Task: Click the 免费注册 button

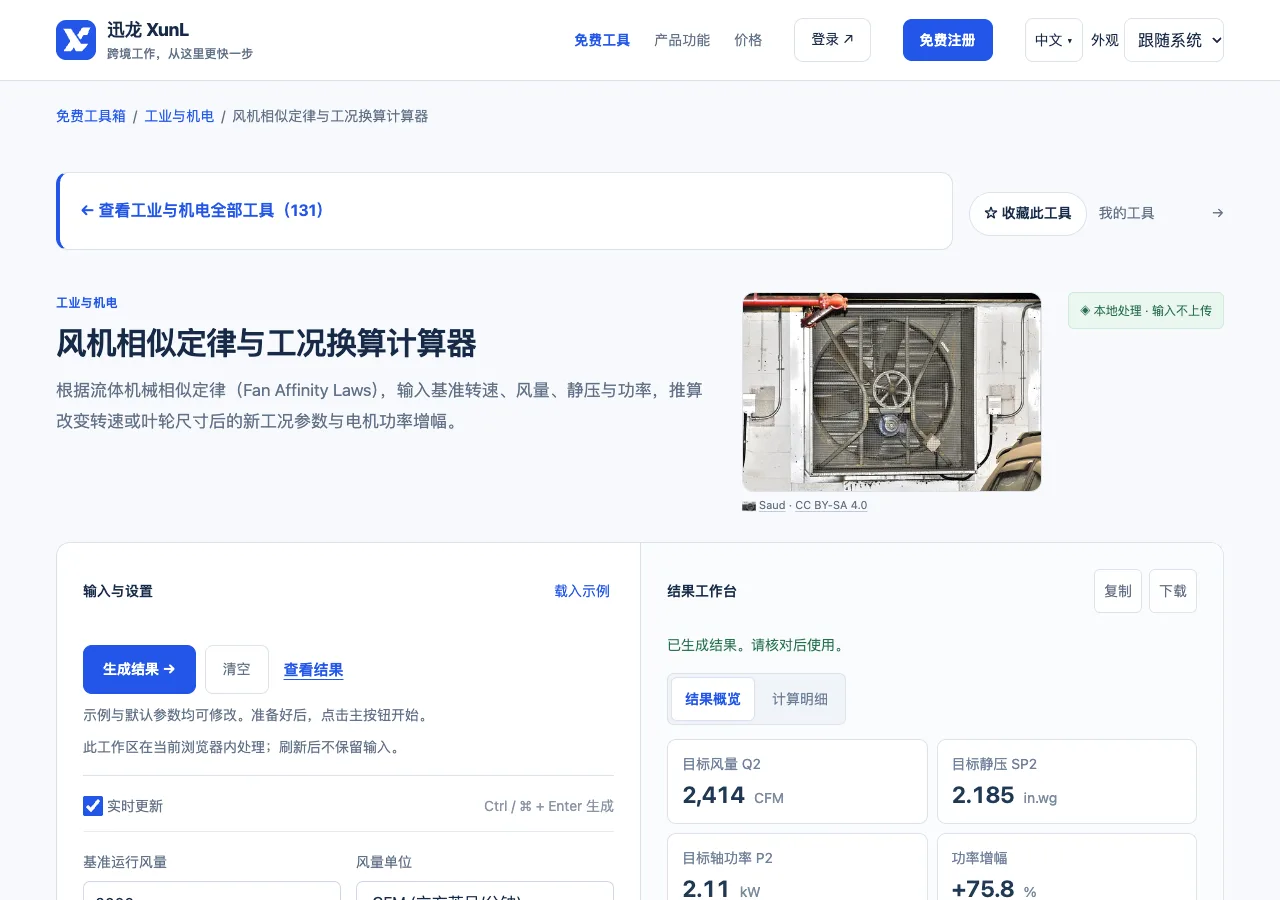Action: pos(948,40)
